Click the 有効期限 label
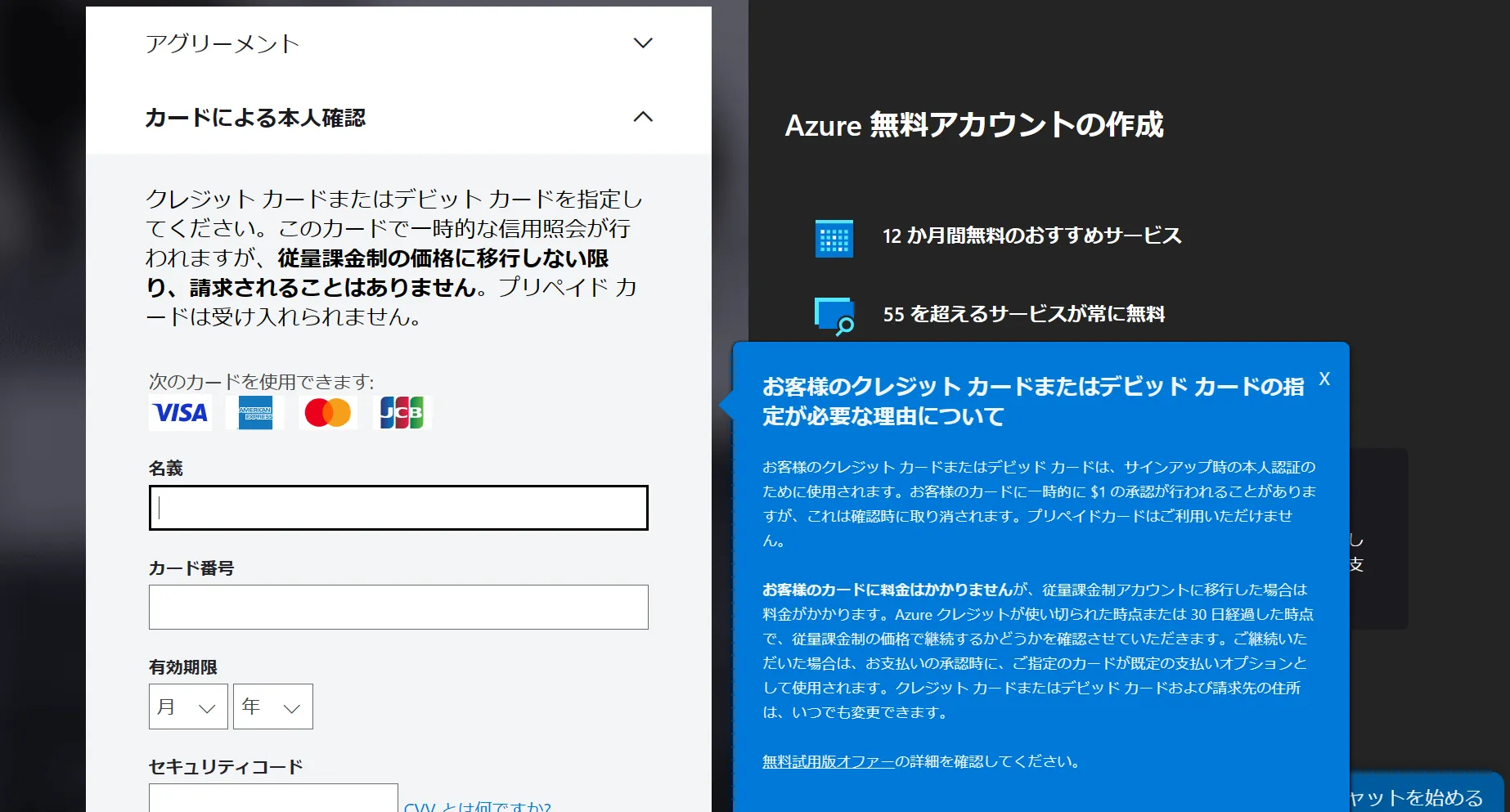This screenshot has width=1510, height=812. pos(183,667)
